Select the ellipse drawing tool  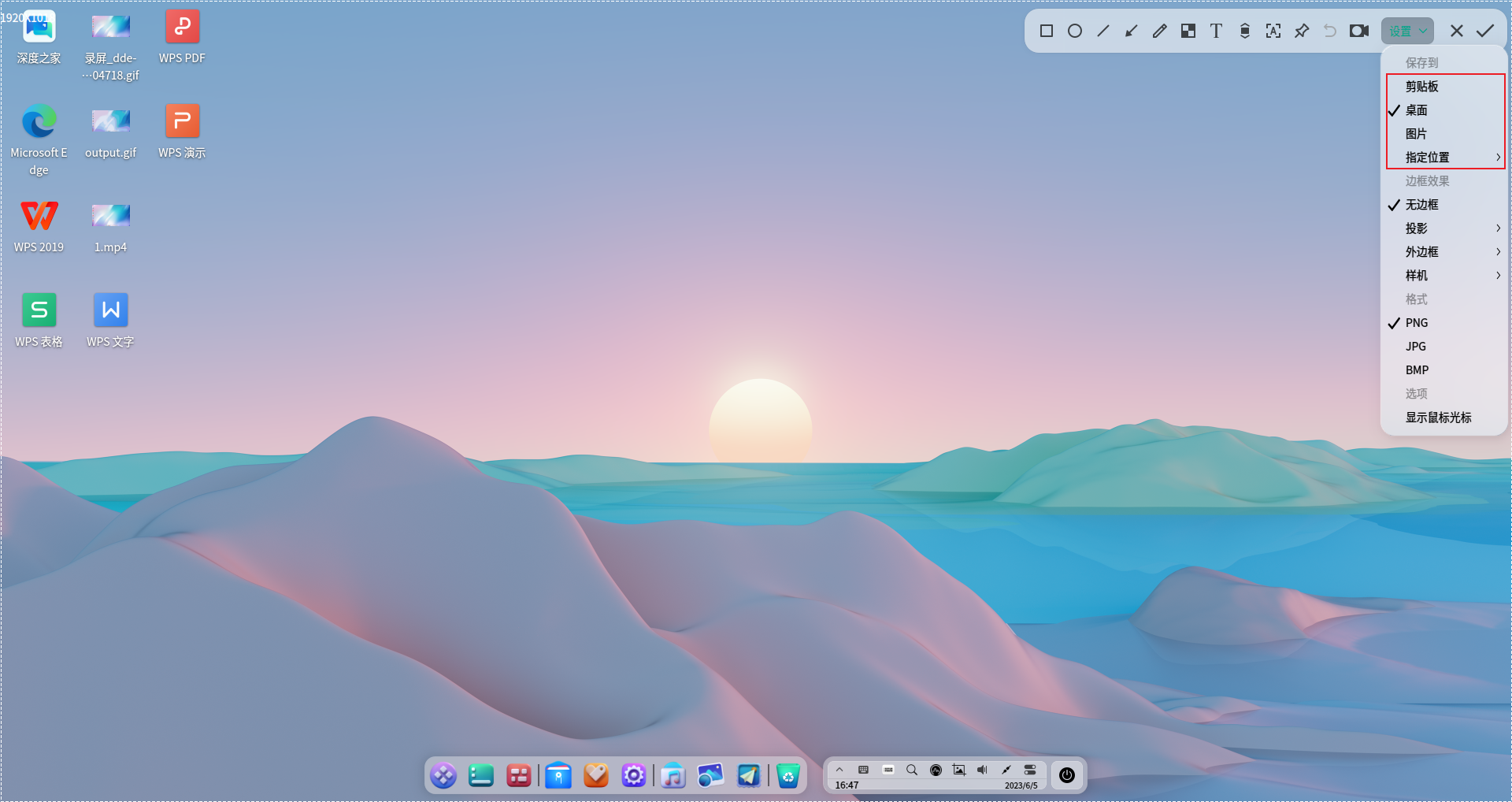(1075, 31)
